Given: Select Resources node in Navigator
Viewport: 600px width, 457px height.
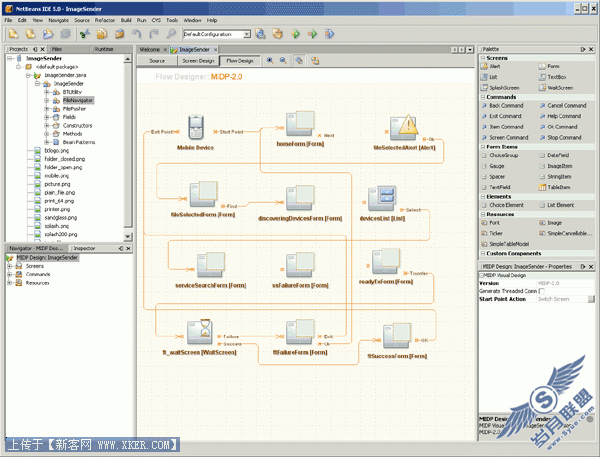Looking at the screenshot, I should click(38, 283).
